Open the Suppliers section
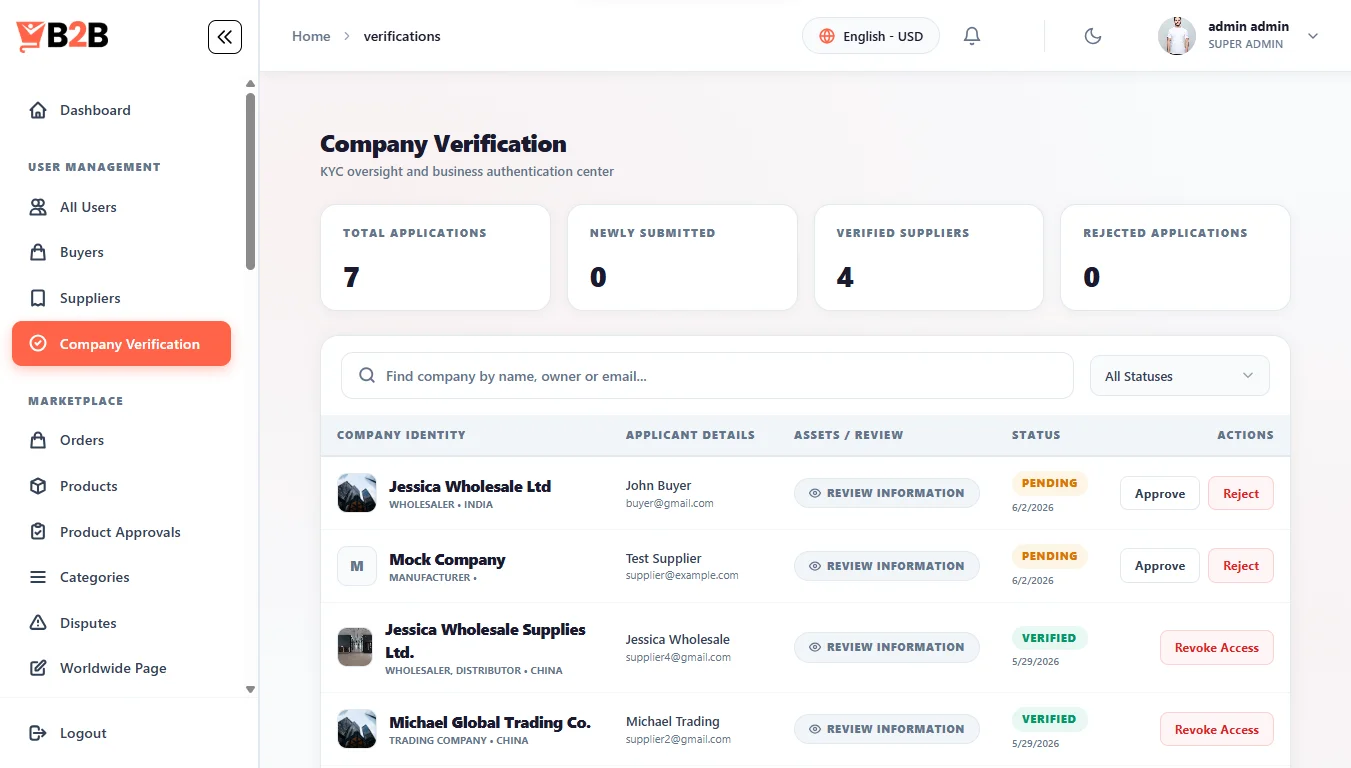The width and height of the screenshot is (1351, 768). pyautogui.click(x=122, y=298)
